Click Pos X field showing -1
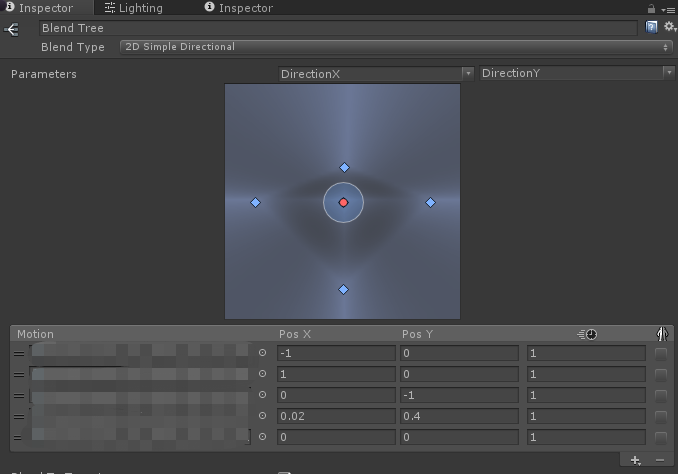The width and height of the screenshot is (678, 474). (336, 353)
